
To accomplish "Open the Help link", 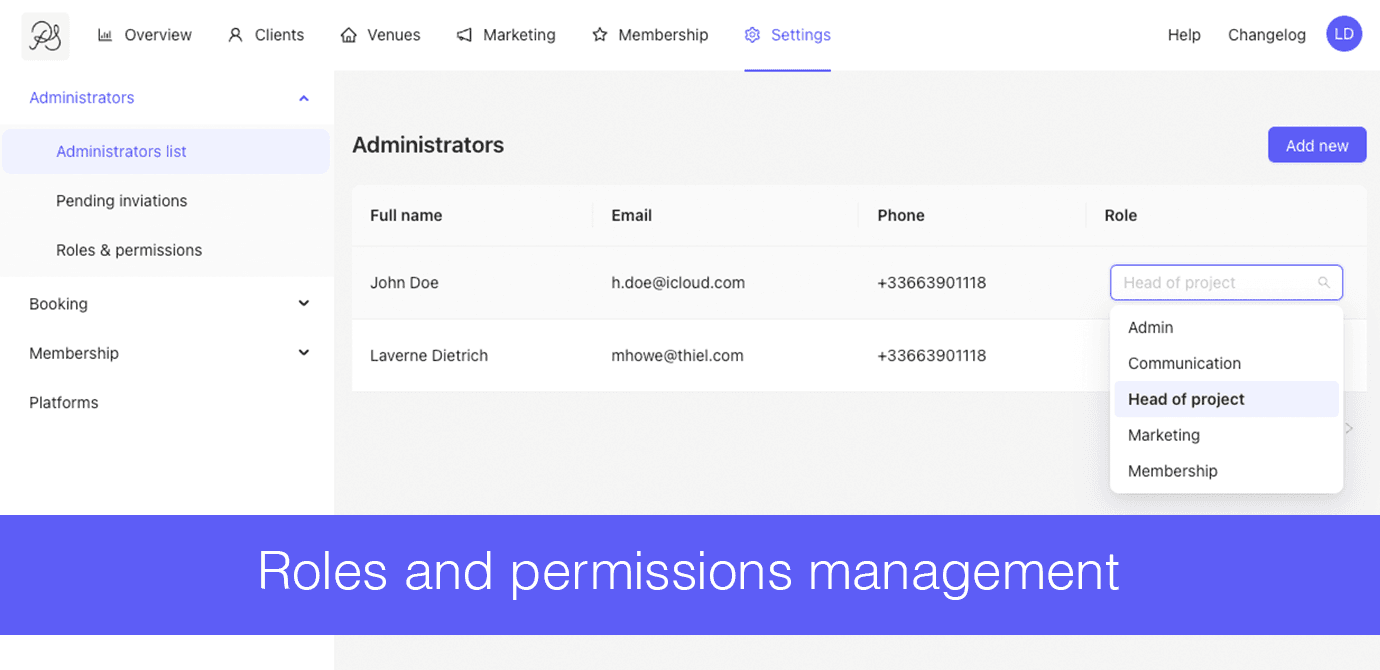I will [1184, 35].
